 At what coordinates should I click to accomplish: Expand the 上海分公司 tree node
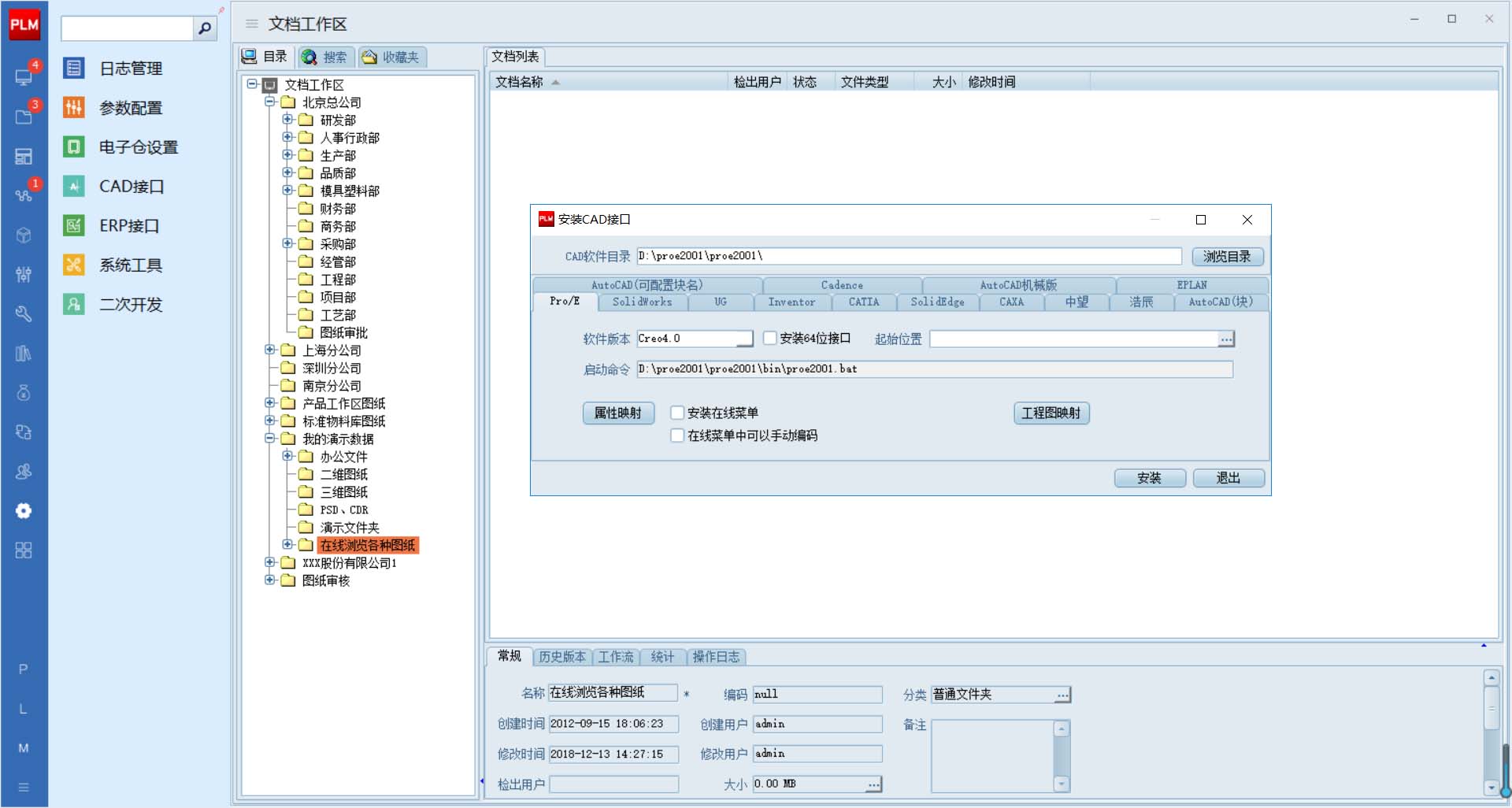tap(270, 350)
